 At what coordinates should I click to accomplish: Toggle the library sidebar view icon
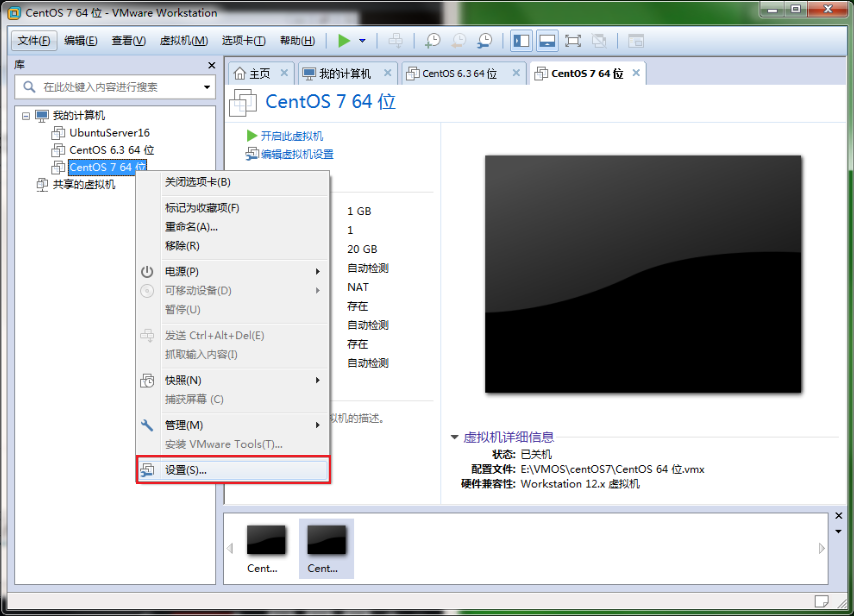click(x=521, y=41)
